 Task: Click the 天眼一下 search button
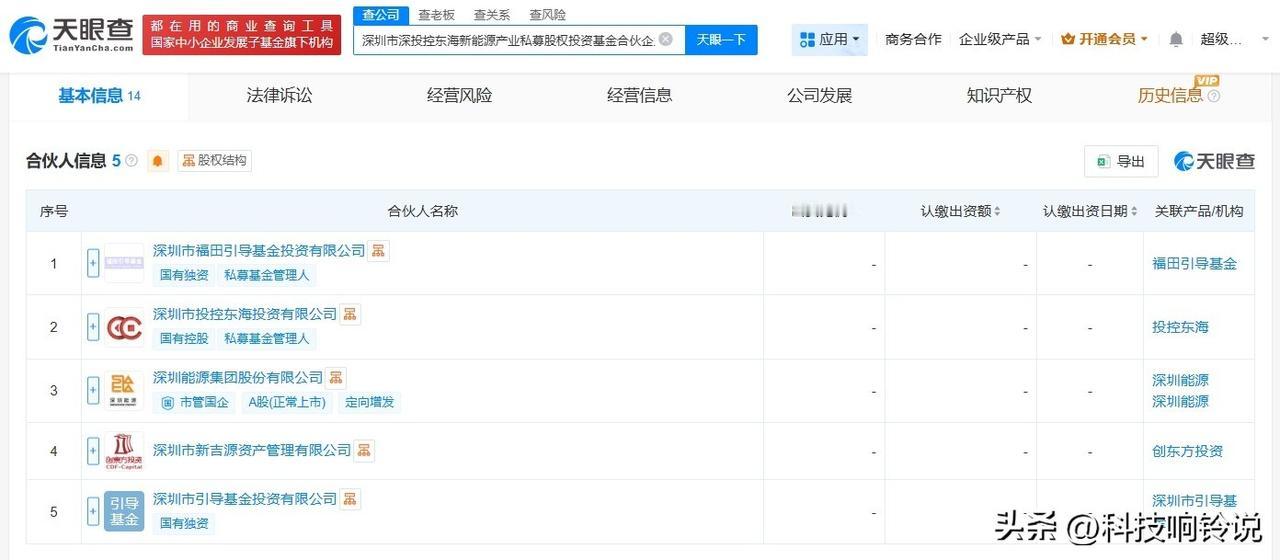tap(721, 39)
